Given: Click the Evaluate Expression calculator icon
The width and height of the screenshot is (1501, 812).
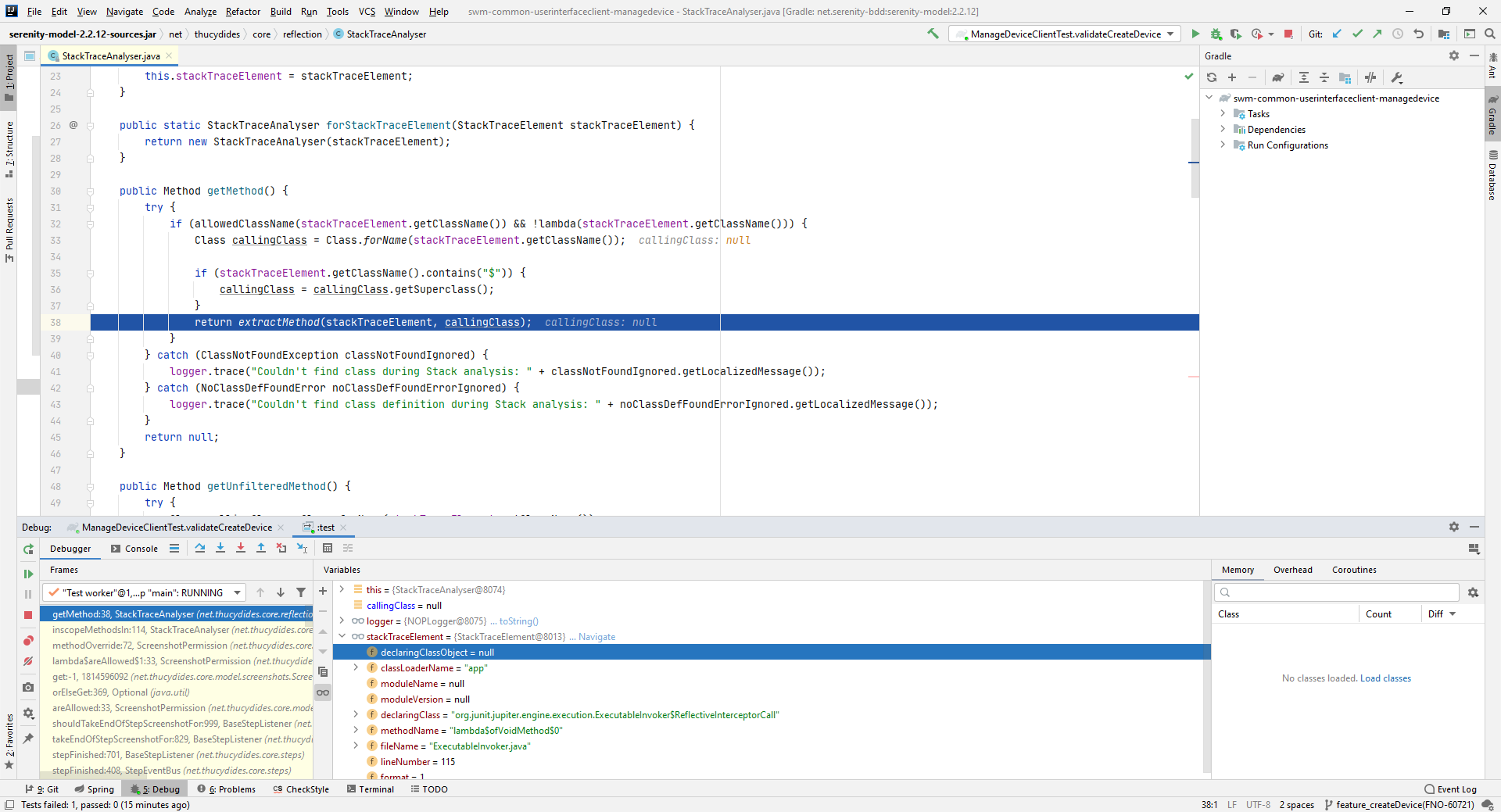Looking at the screenshot, I should (x=328, y=548).
